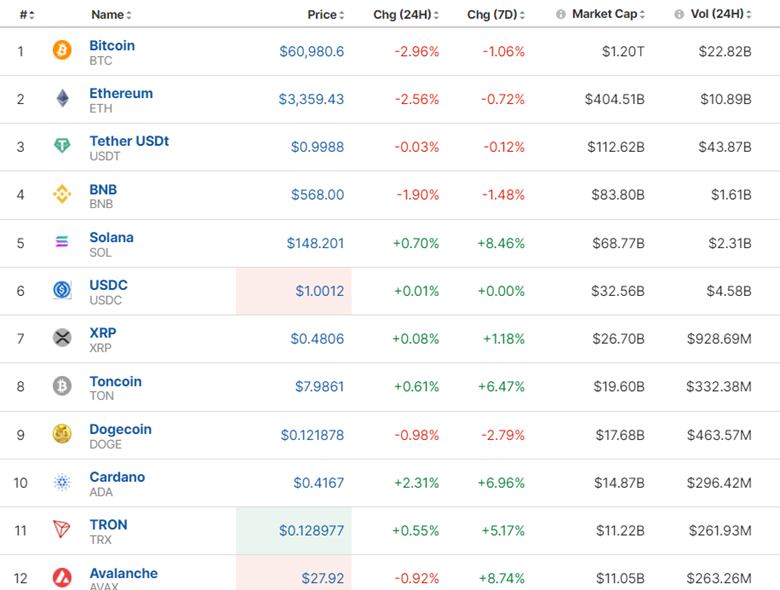Sort by Vol (24H) column header
Viewport: 780px width, 590px height.
point(721,14)
